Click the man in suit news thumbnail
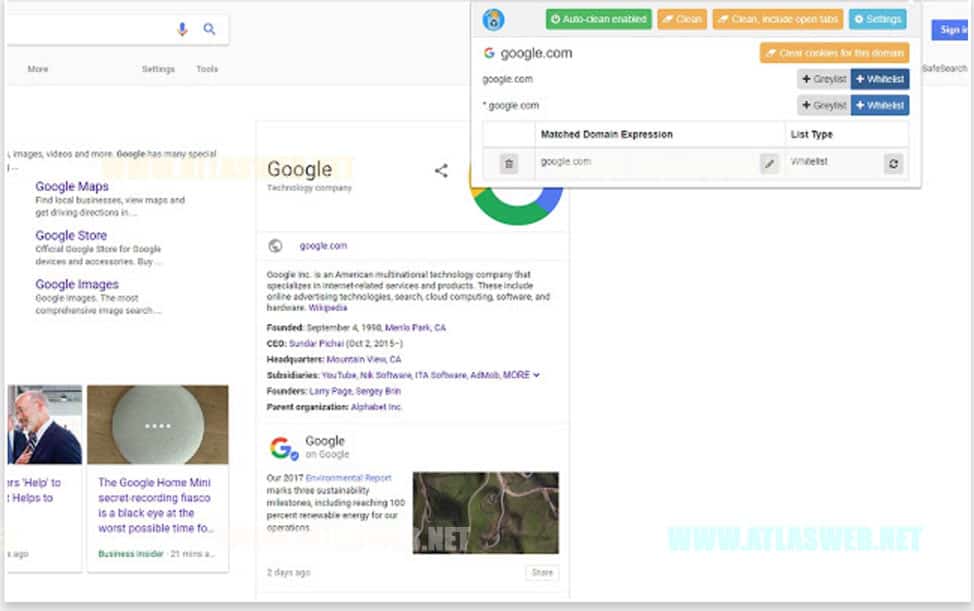 click(x=45, y=425)
